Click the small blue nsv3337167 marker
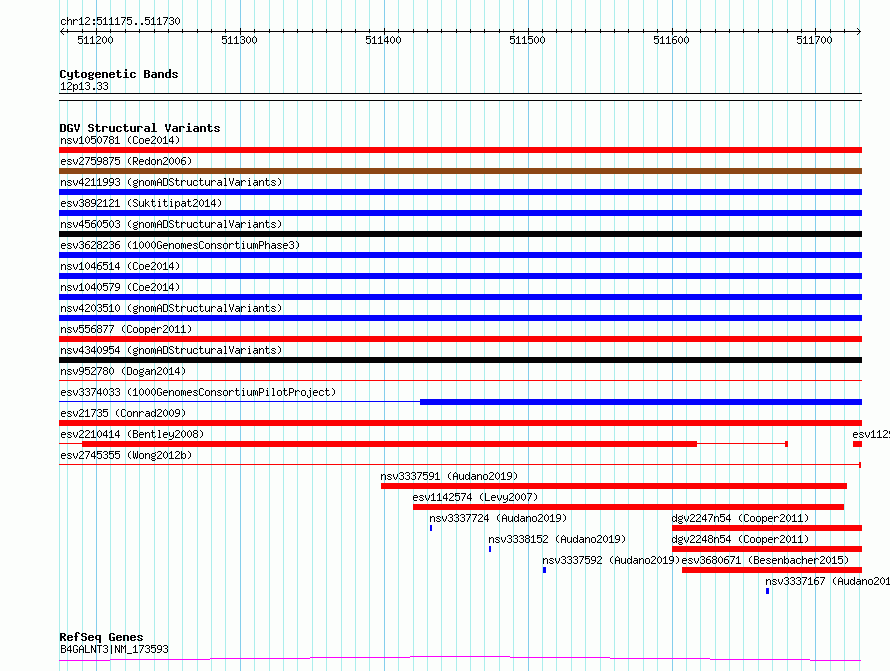This screenshot has height=671, width=890. [x=767, y=591]
